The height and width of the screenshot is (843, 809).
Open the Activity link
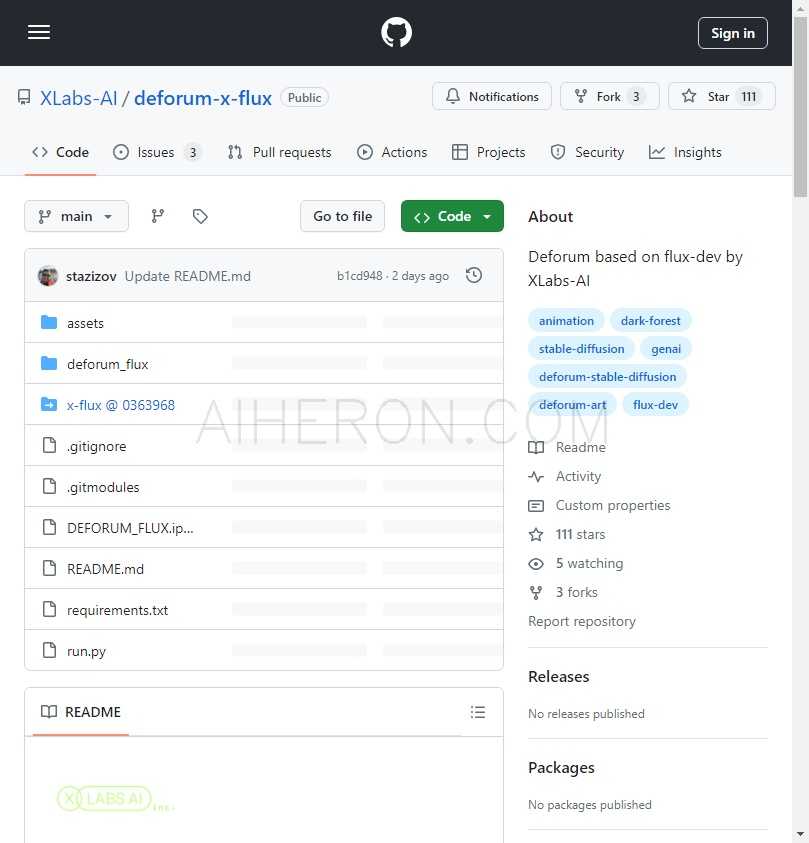pyautogui.click(x=565, y=476)
